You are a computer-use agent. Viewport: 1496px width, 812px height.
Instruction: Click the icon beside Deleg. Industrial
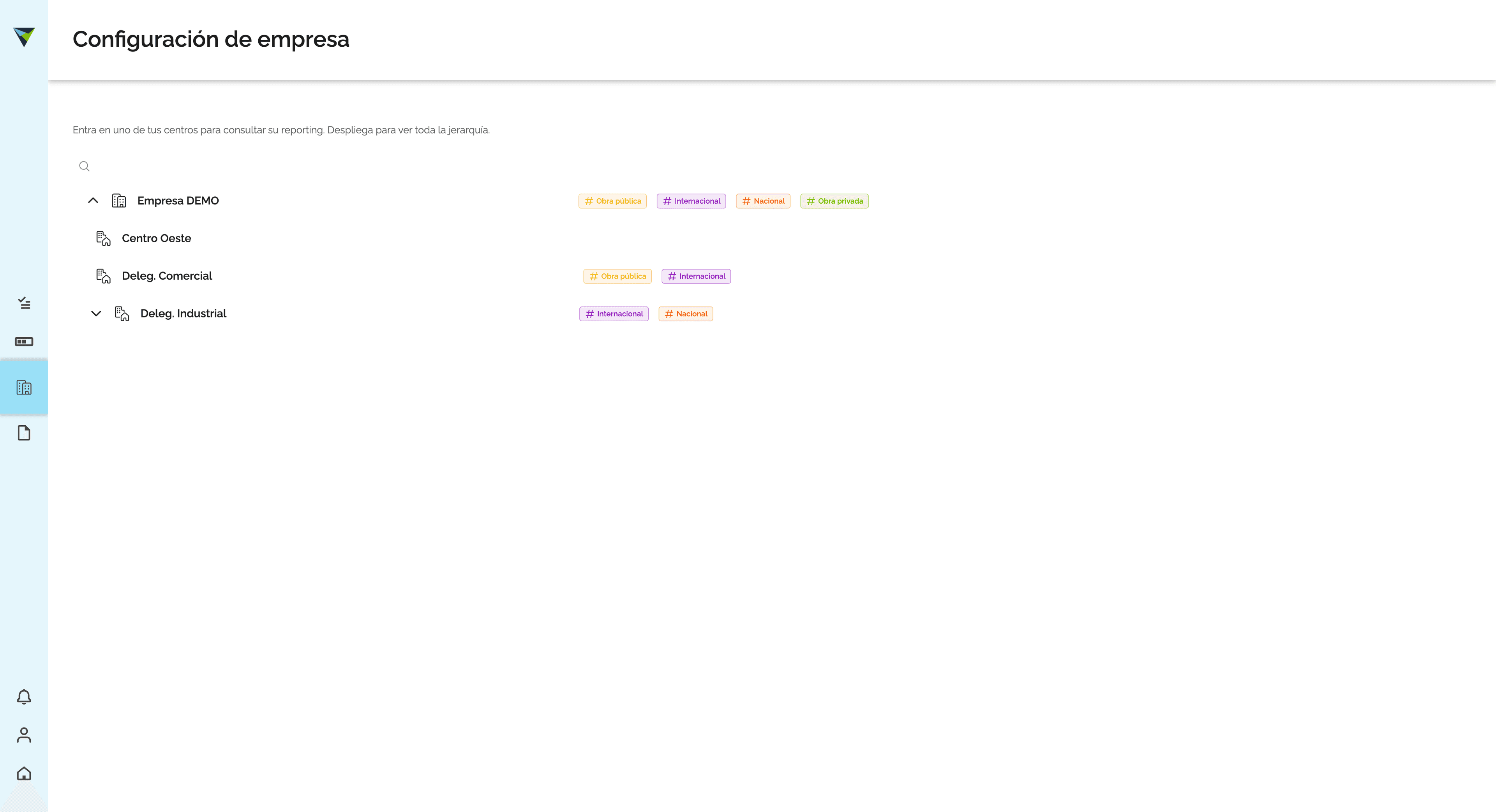pos(122,314)
